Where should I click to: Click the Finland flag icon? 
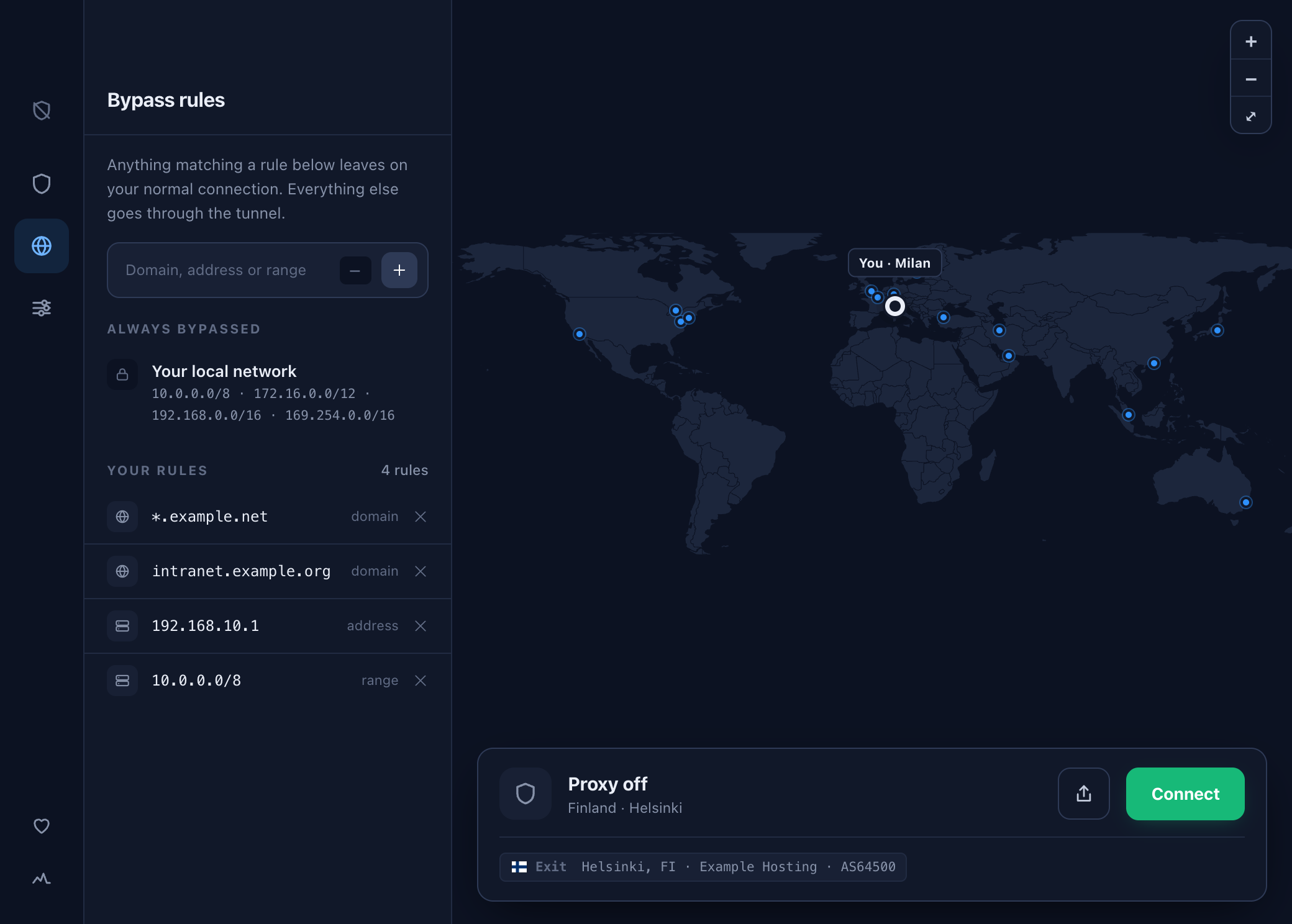pos(519,867)
